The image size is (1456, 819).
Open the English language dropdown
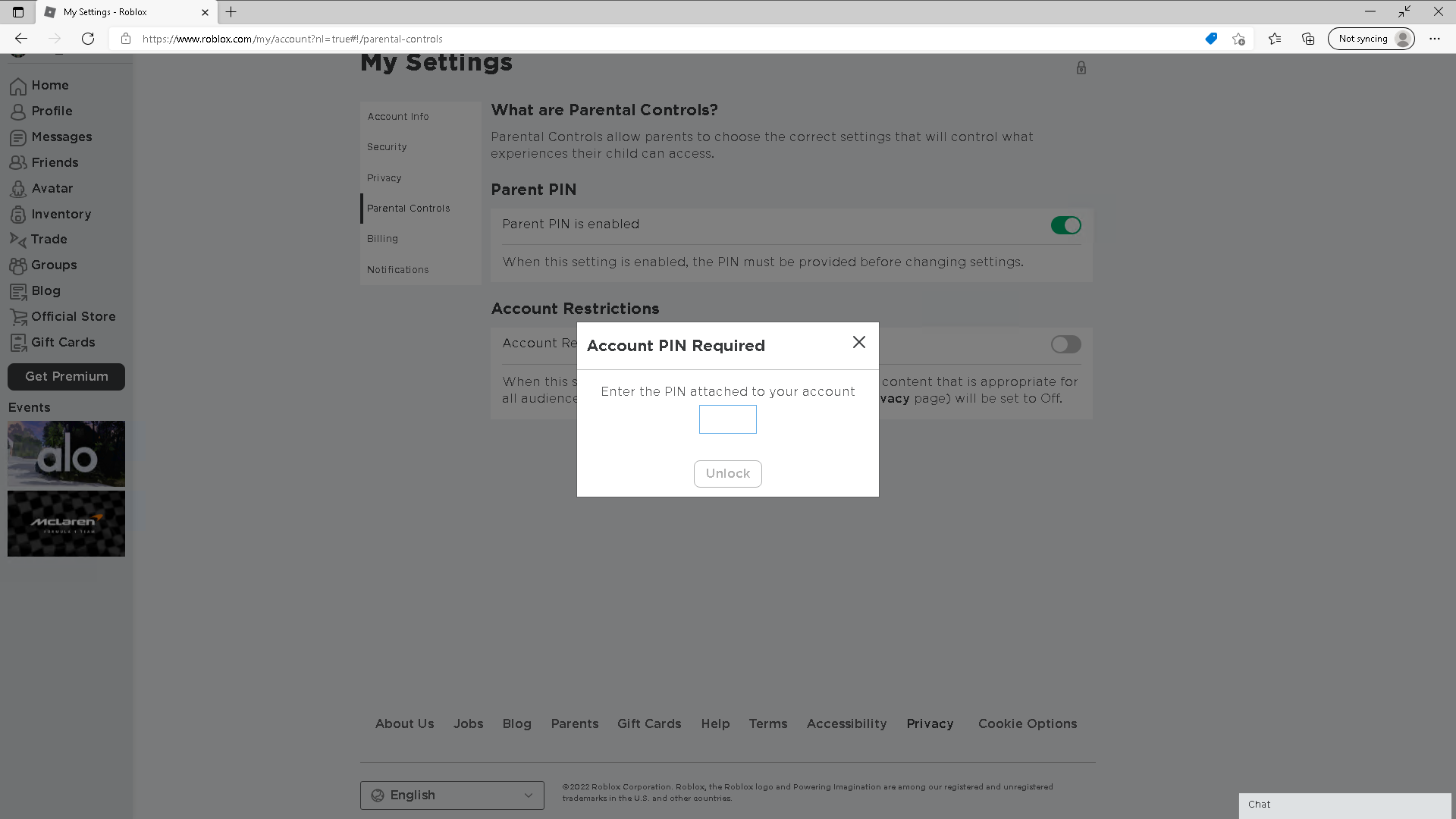[x=452, y=795]
